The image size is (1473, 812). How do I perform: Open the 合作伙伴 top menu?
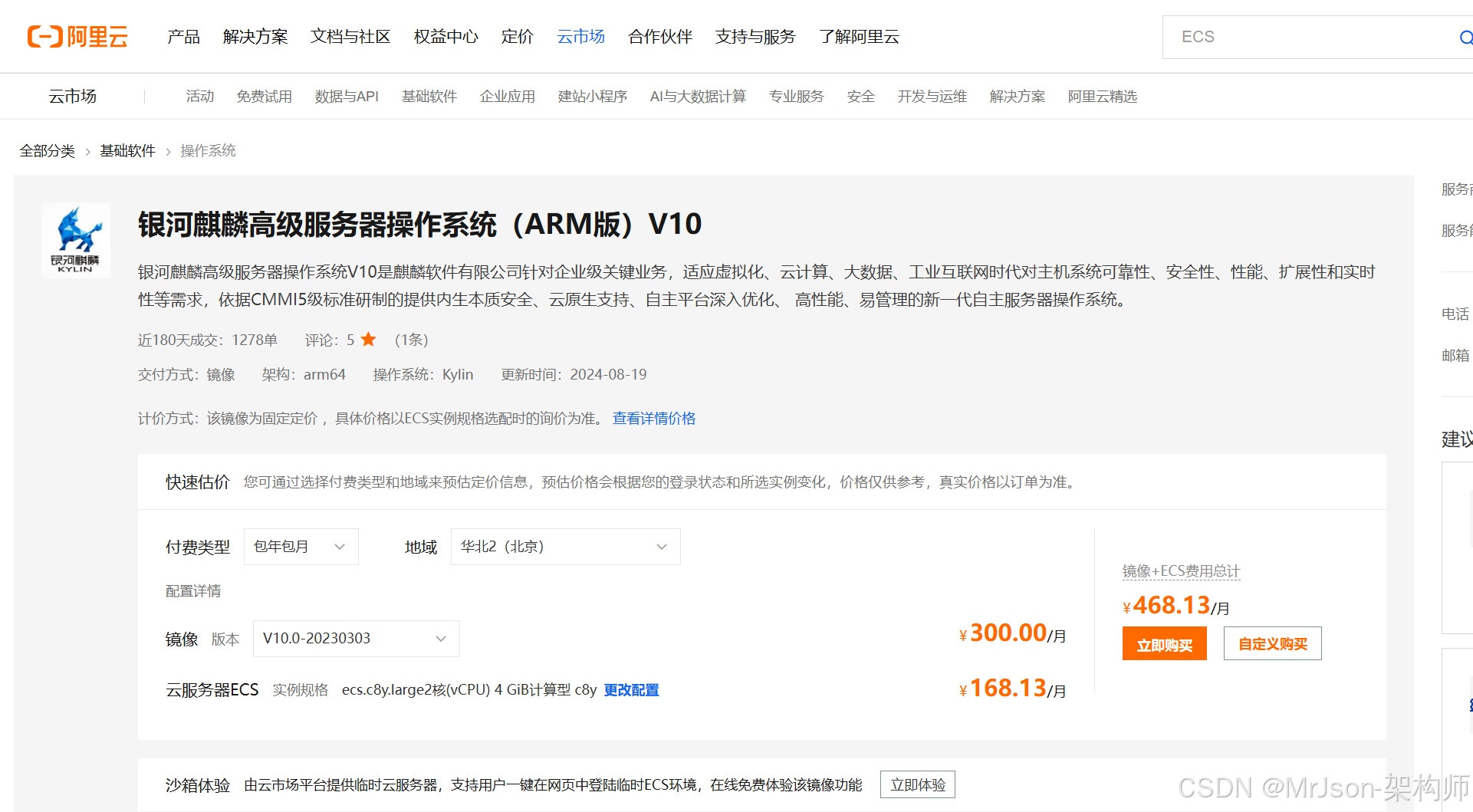(x=659, y=37)
